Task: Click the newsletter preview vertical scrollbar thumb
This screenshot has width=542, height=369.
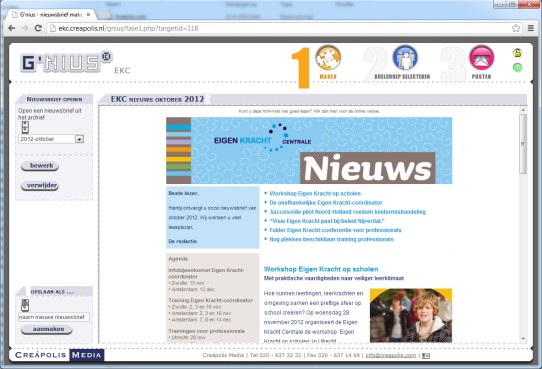Action: click(x=523, y=143)
